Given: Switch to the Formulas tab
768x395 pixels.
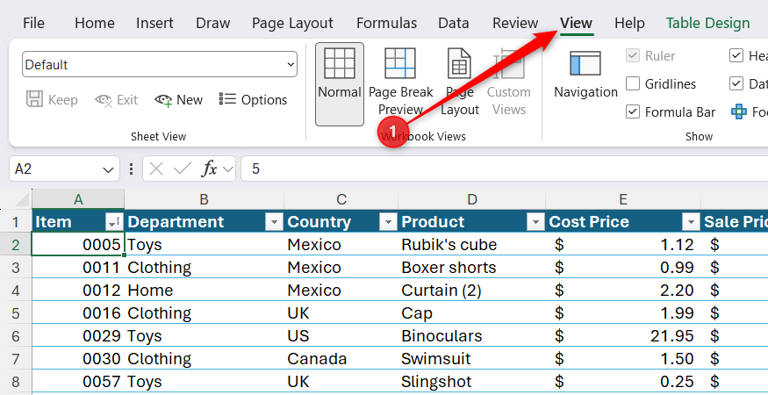Looking at the screenshot, I should 386,23.
